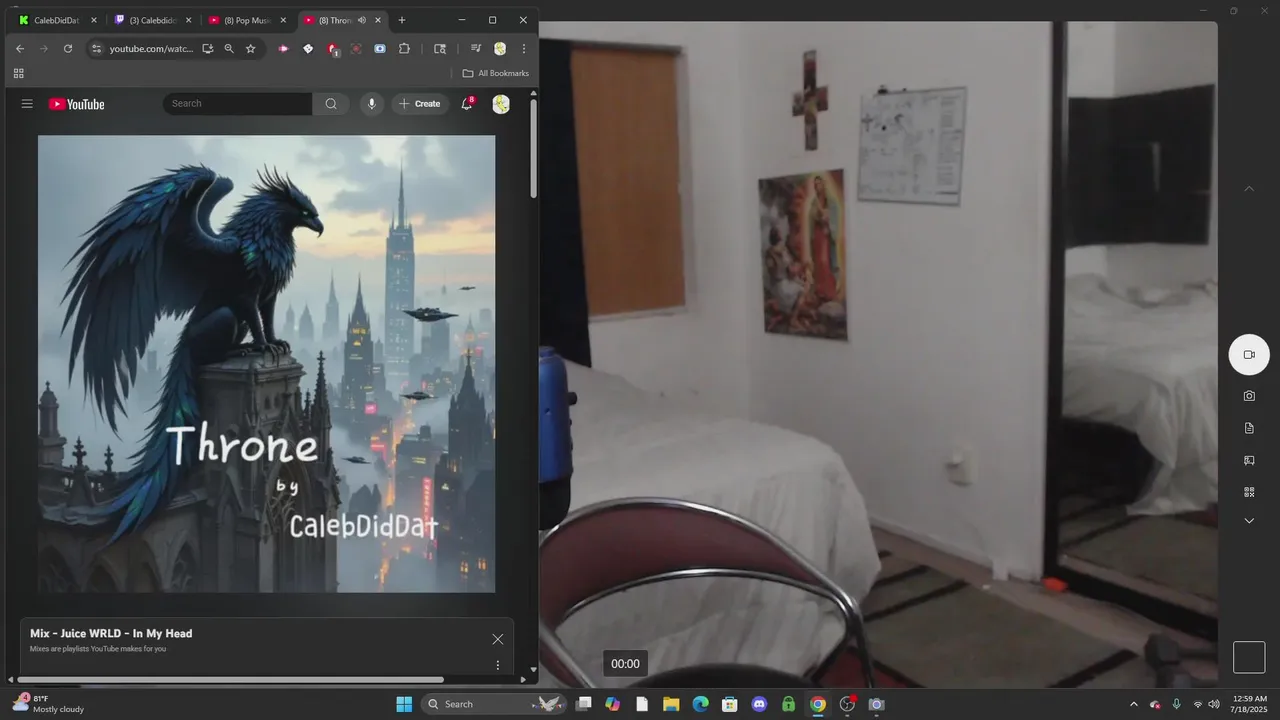
Task: Move down through camera modes with chevron
Action: pyautogui.click(x=1249, y=521)
